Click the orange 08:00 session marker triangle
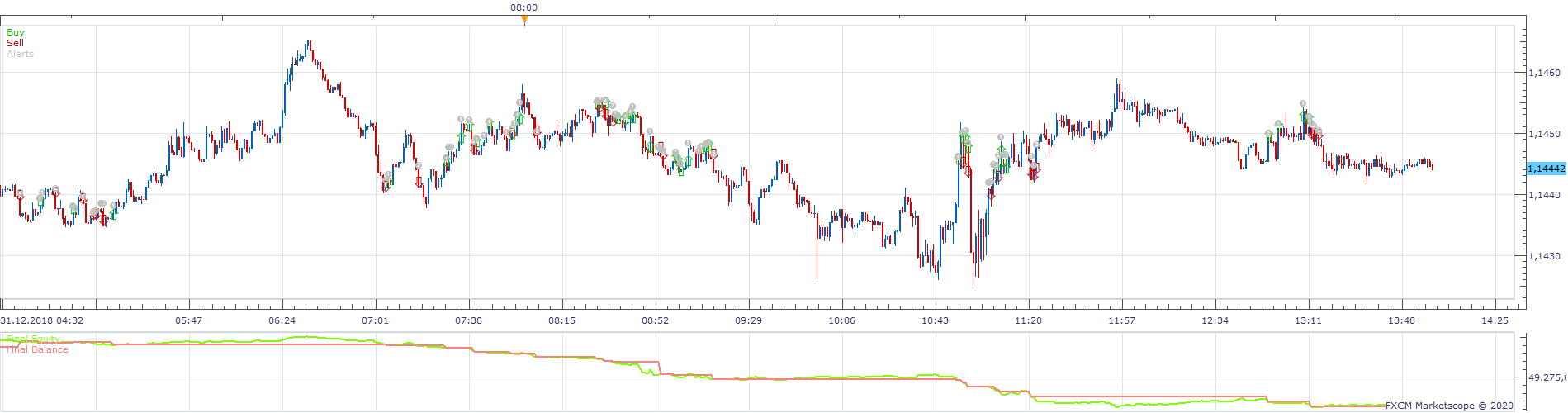 (x=524, y=20)
